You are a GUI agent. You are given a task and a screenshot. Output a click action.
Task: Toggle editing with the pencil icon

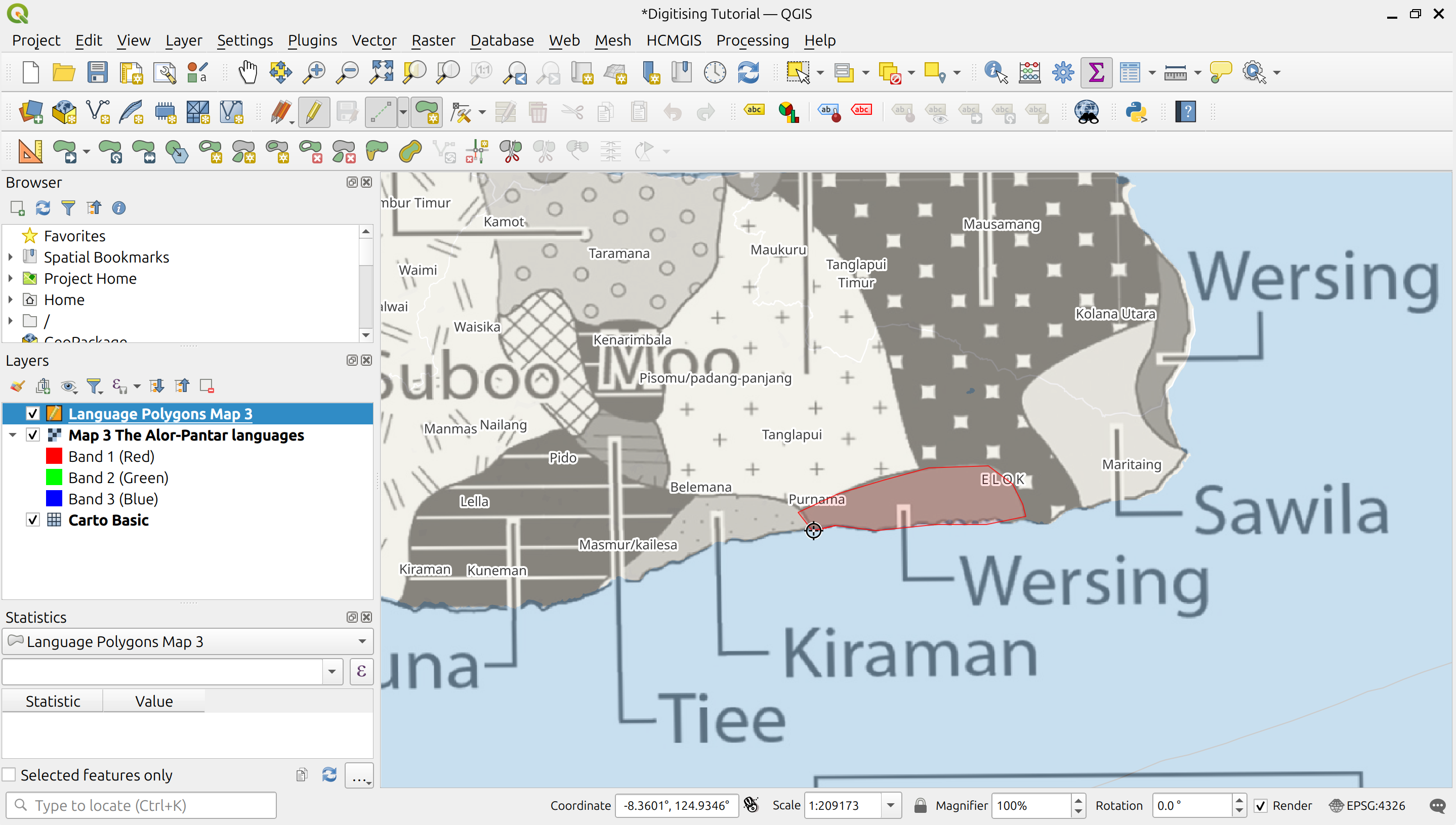(313, 112)
